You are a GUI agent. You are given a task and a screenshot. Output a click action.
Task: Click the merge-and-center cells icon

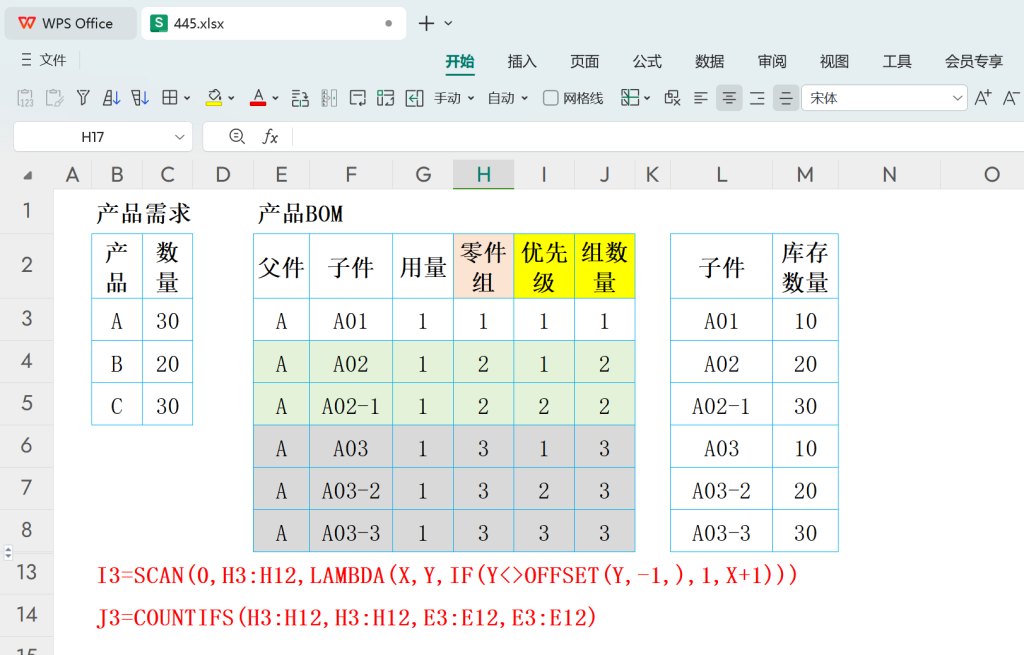click(385, 98)
